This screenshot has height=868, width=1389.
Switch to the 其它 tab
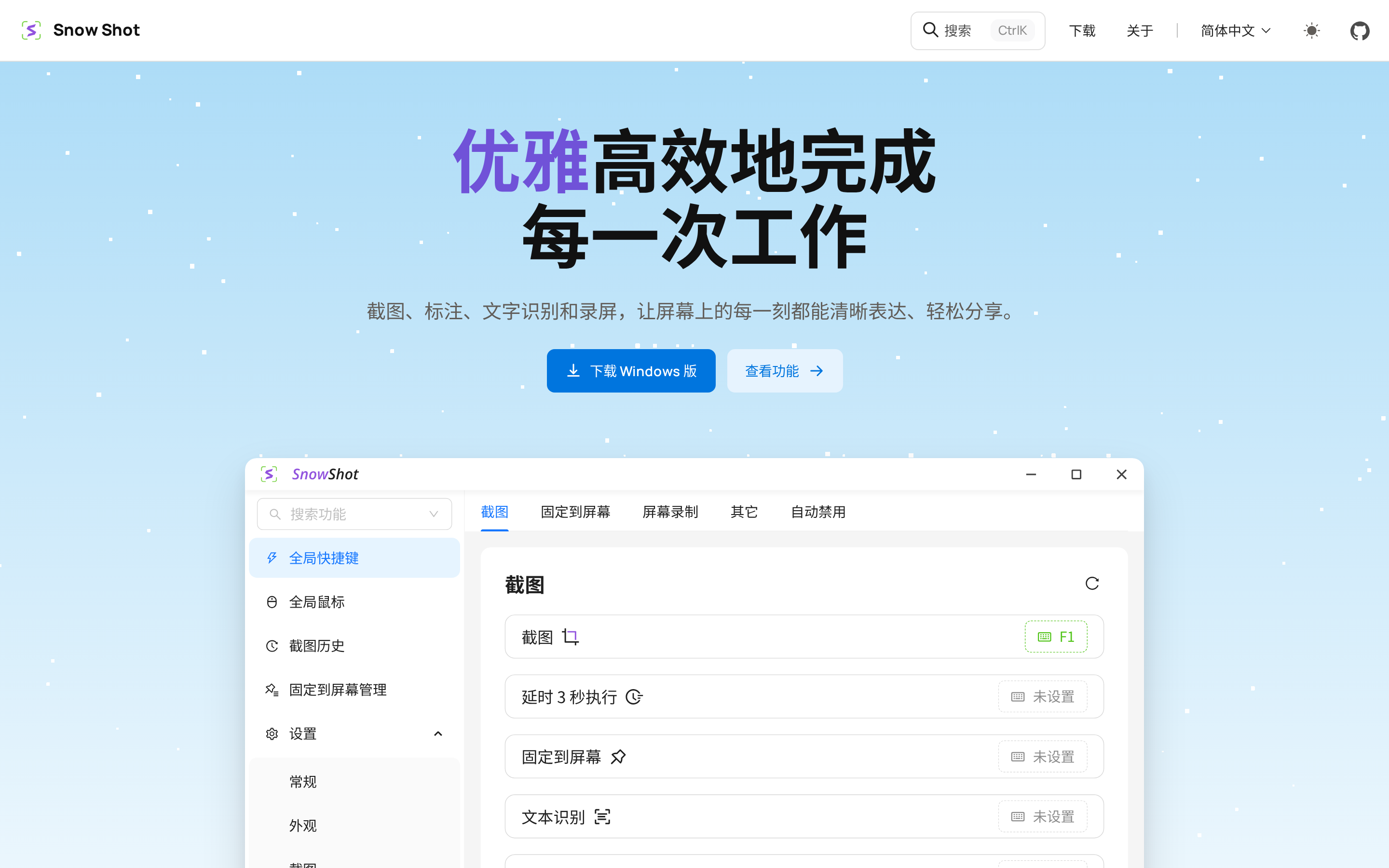[x=745, y=512]
